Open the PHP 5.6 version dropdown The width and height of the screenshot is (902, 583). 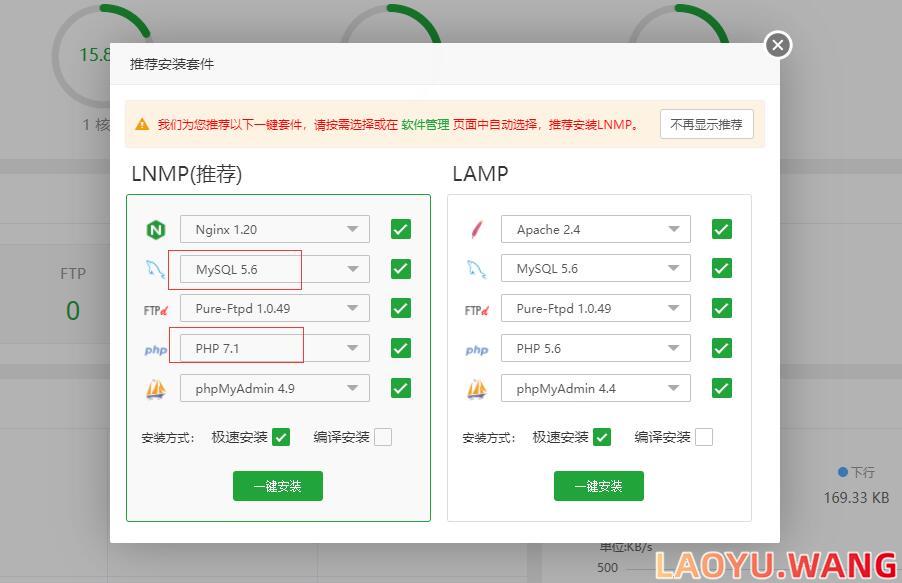click(596, 348)
